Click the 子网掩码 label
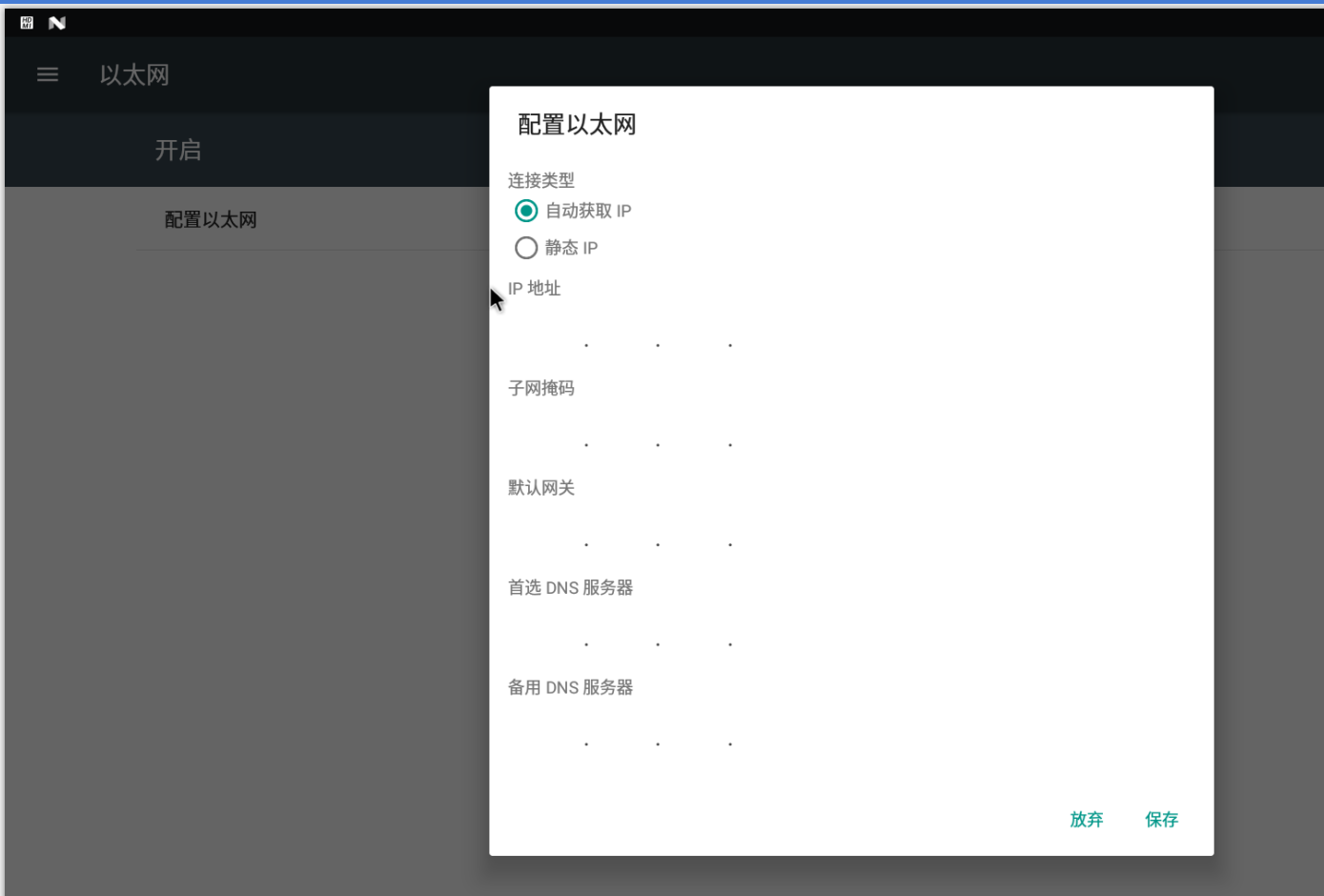Viewport: 1324px width, 896px height. pyautogui.click(x=541, y=388)
